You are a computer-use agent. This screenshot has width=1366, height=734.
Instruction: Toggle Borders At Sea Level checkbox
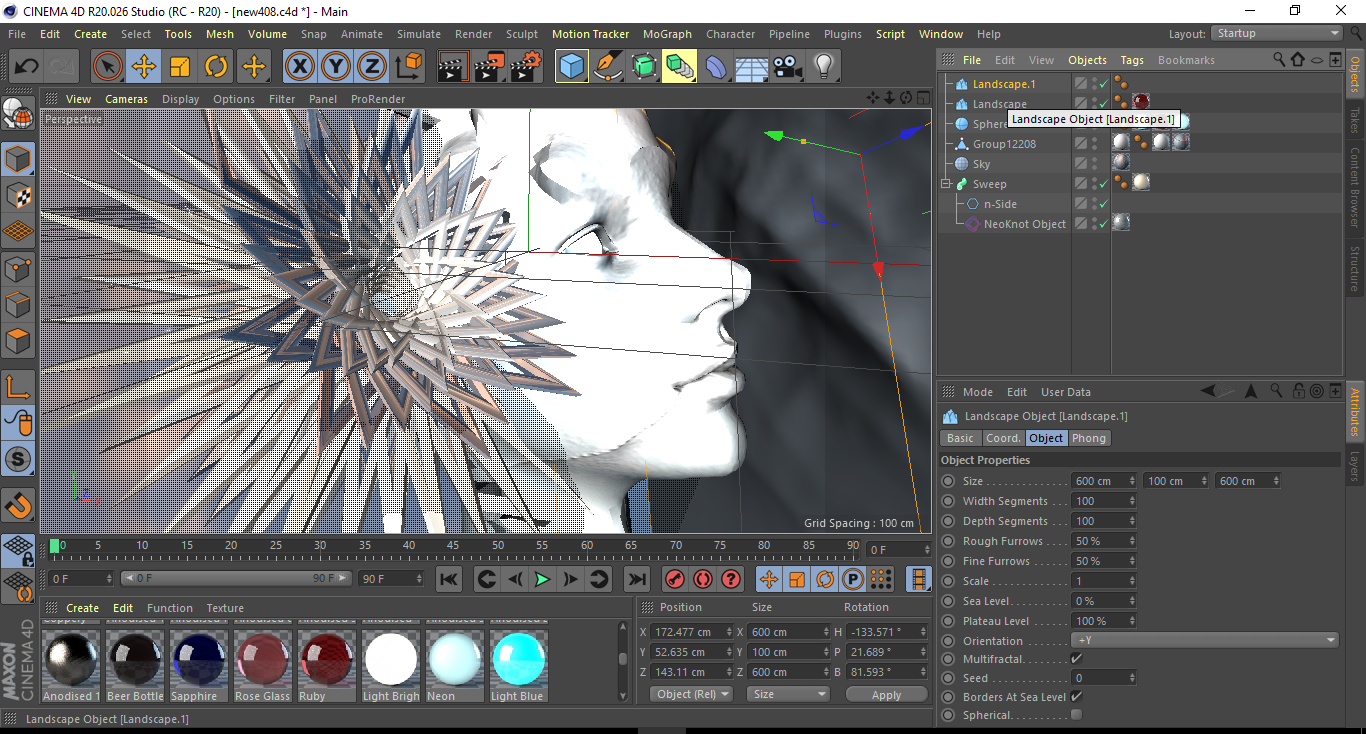click(1076, 696)
